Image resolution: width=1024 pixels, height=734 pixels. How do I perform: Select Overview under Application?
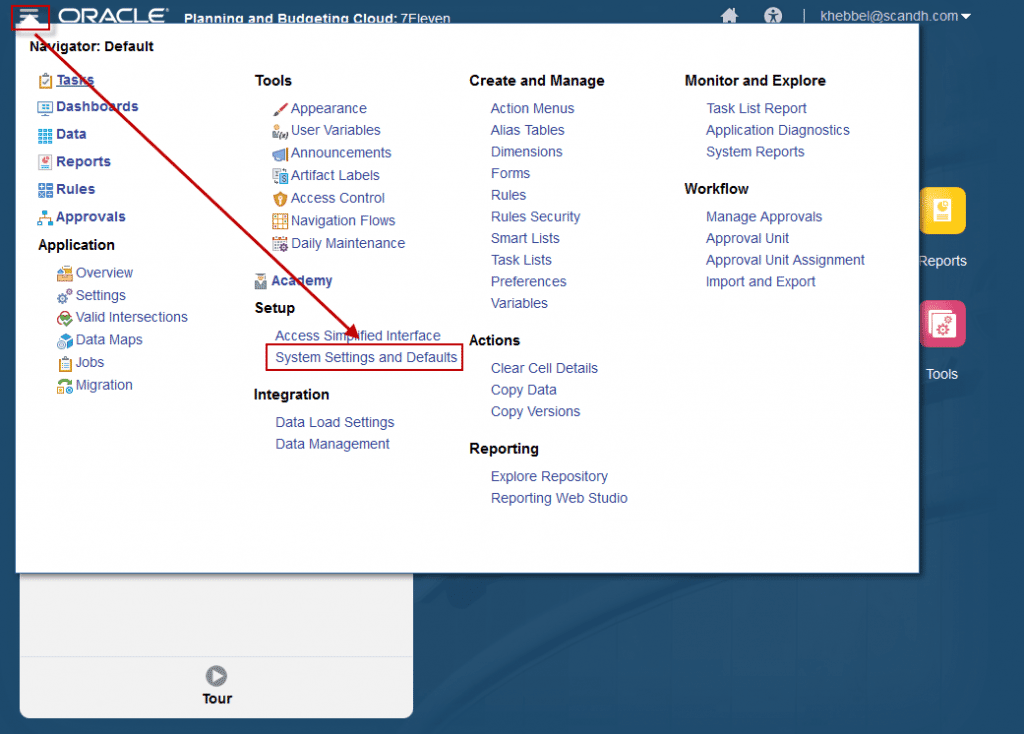[103, 272]
